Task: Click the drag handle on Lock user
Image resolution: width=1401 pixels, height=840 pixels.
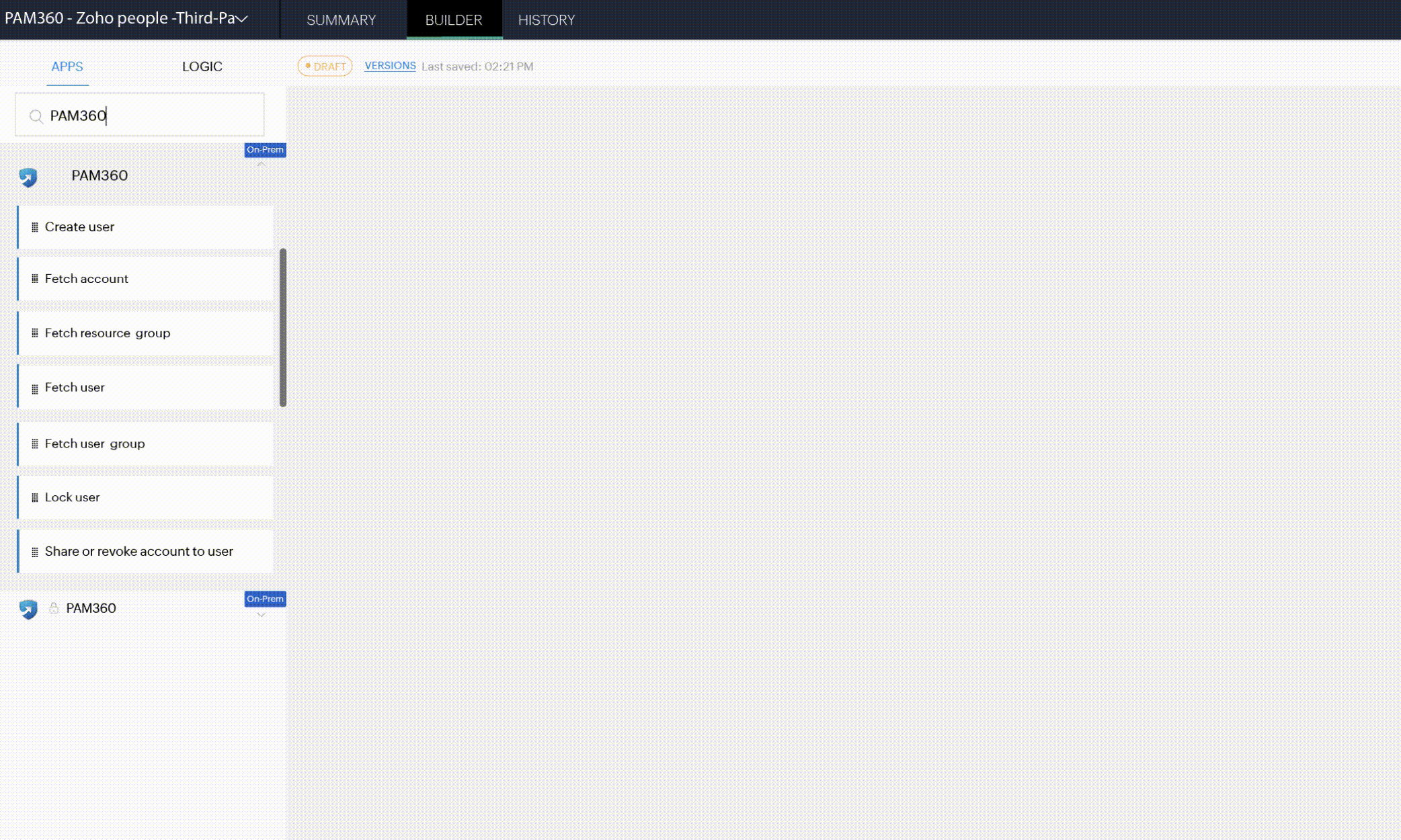Action: (x=35, y=497)
